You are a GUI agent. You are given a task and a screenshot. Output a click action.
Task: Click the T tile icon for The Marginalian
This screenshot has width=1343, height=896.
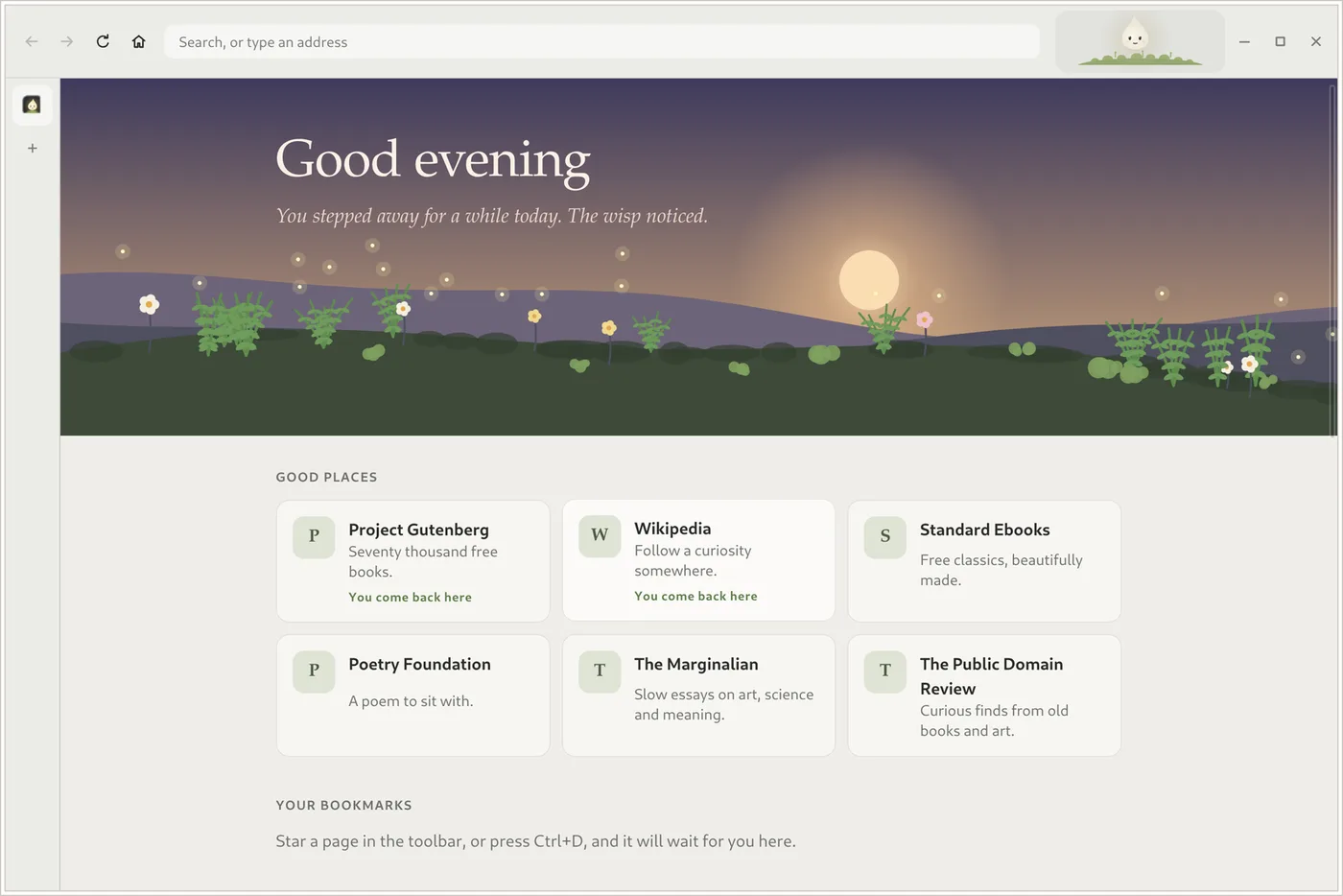coord(600,671)
